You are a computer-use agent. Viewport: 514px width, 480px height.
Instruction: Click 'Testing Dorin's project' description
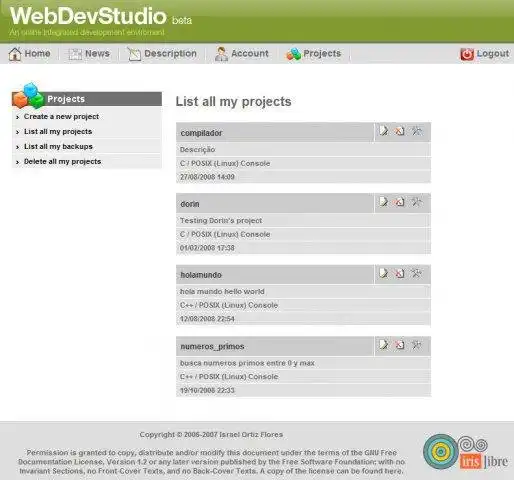[x=221, y=220]
